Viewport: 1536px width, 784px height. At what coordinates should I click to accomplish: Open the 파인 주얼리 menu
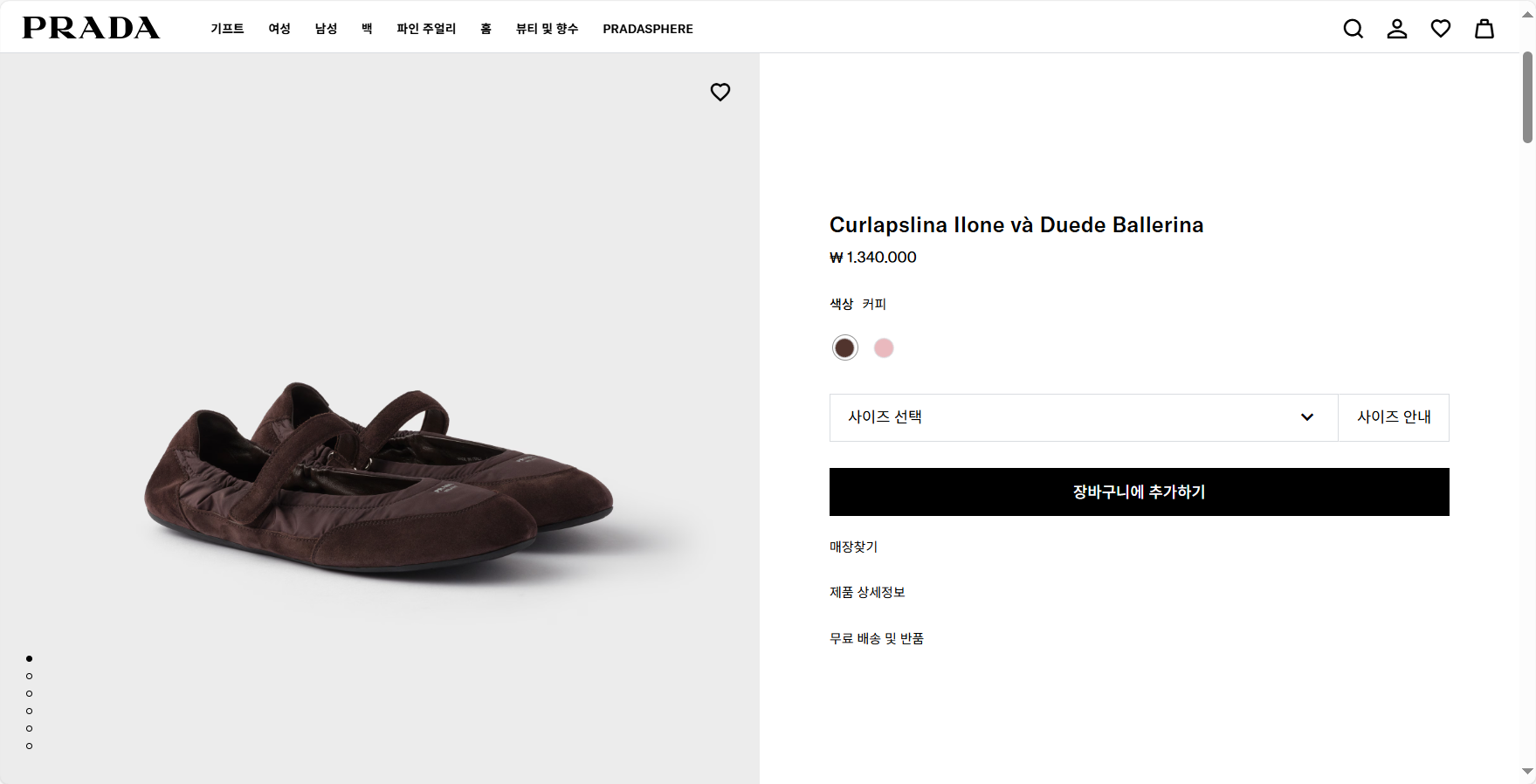pyautogui.click(x=426, y=29)
